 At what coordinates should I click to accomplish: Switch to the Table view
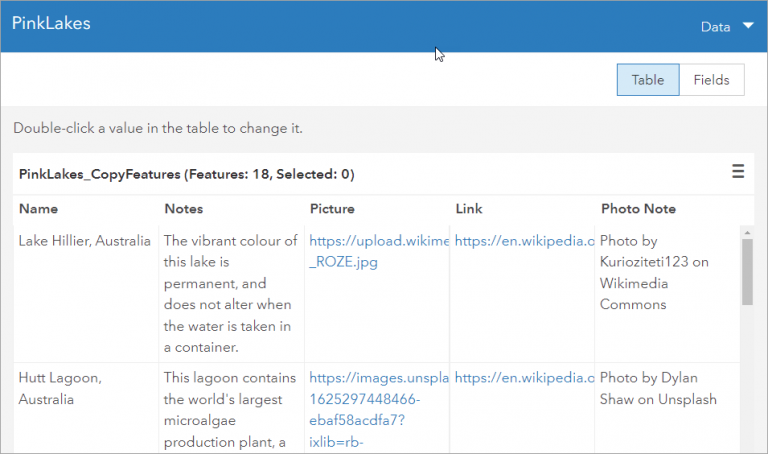pos(648,80)
